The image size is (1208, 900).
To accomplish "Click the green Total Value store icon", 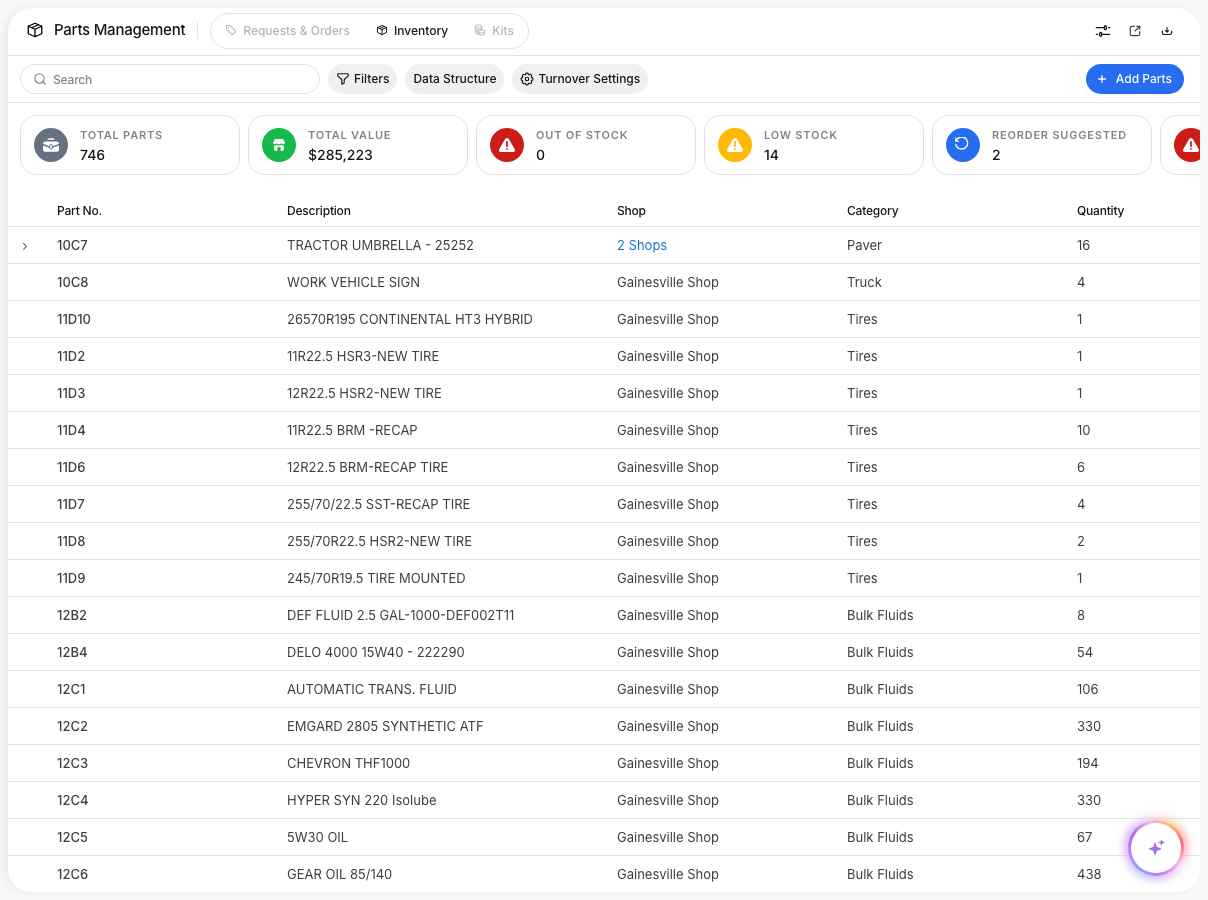I will pyautogui.click(x=279, y=145).
